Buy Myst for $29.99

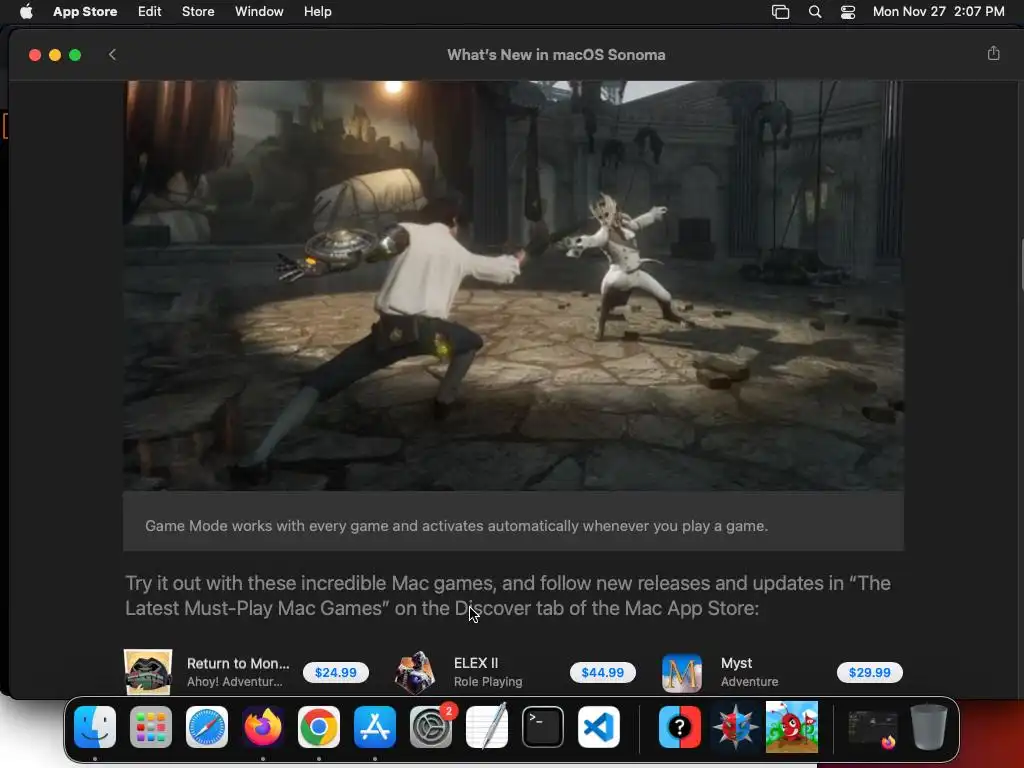tap(869, 672)
